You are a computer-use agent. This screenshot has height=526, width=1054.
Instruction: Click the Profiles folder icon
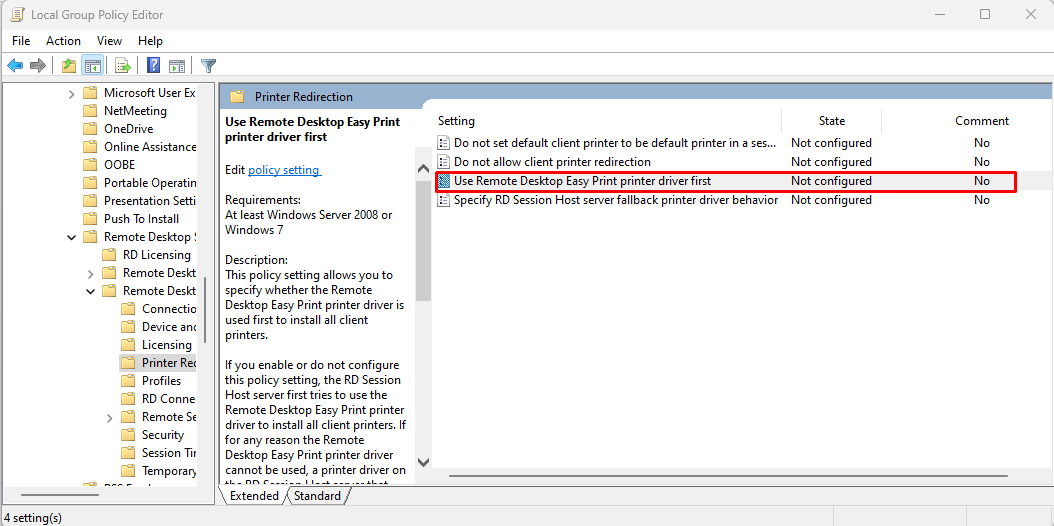tap(128, 381)
